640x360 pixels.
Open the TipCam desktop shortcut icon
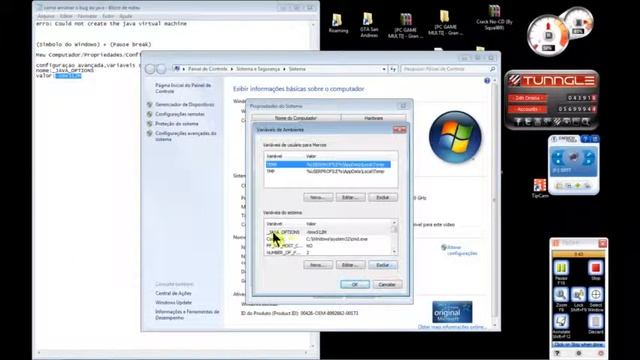click(540, 186)
